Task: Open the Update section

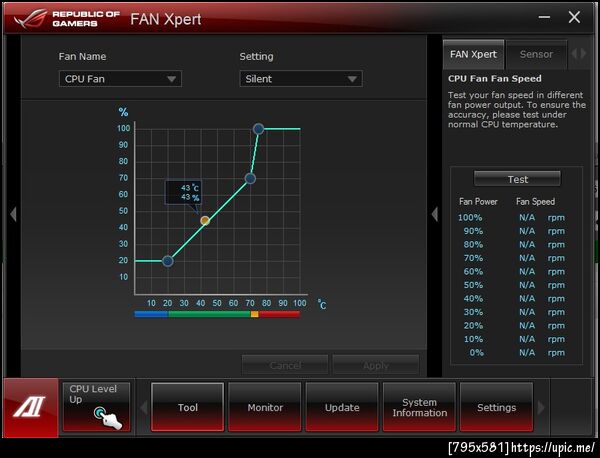Action: click(x=342, y=407)
